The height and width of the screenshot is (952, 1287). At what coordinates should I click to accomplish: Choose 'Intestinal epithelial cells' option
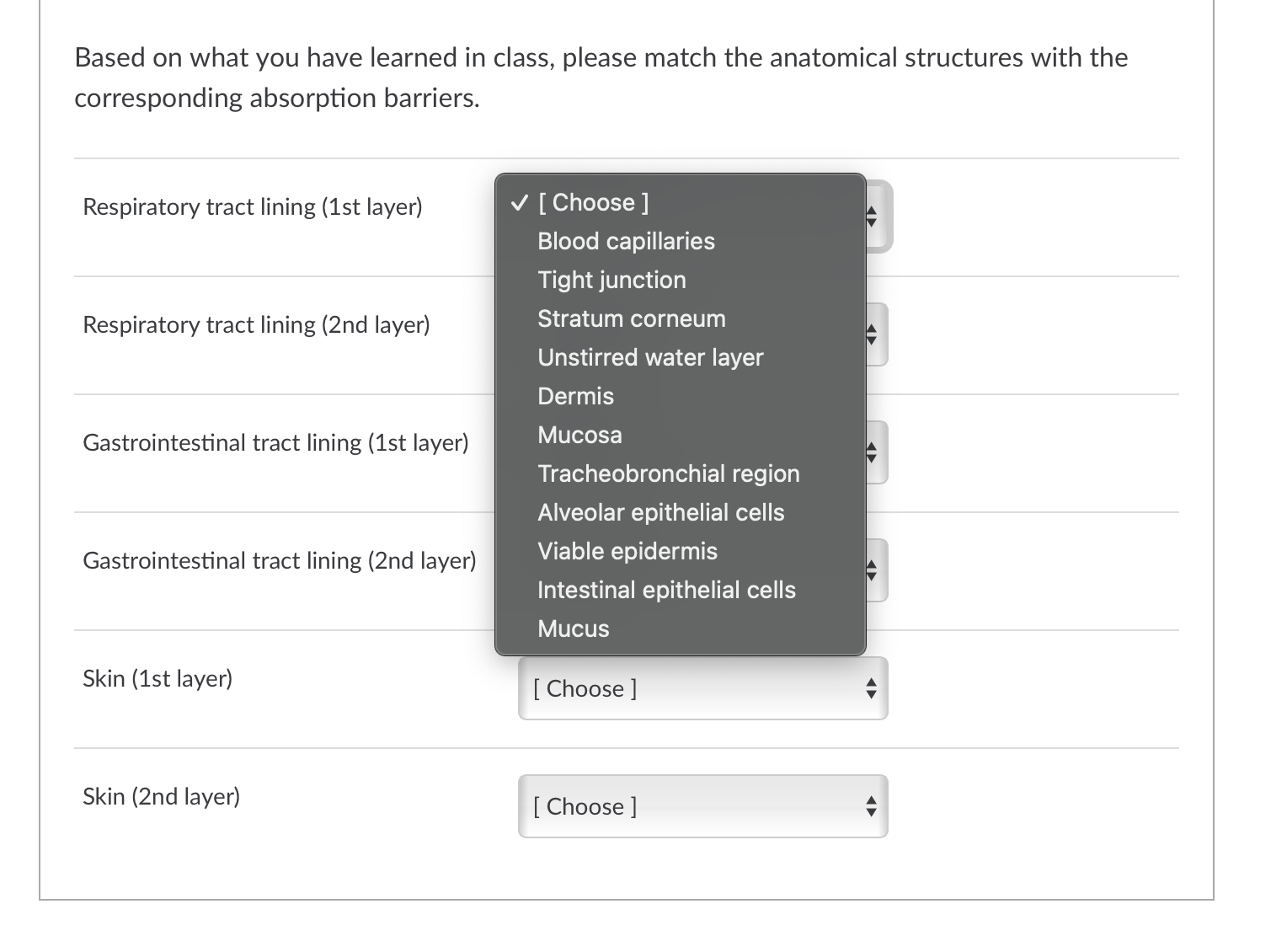point(666,590)
